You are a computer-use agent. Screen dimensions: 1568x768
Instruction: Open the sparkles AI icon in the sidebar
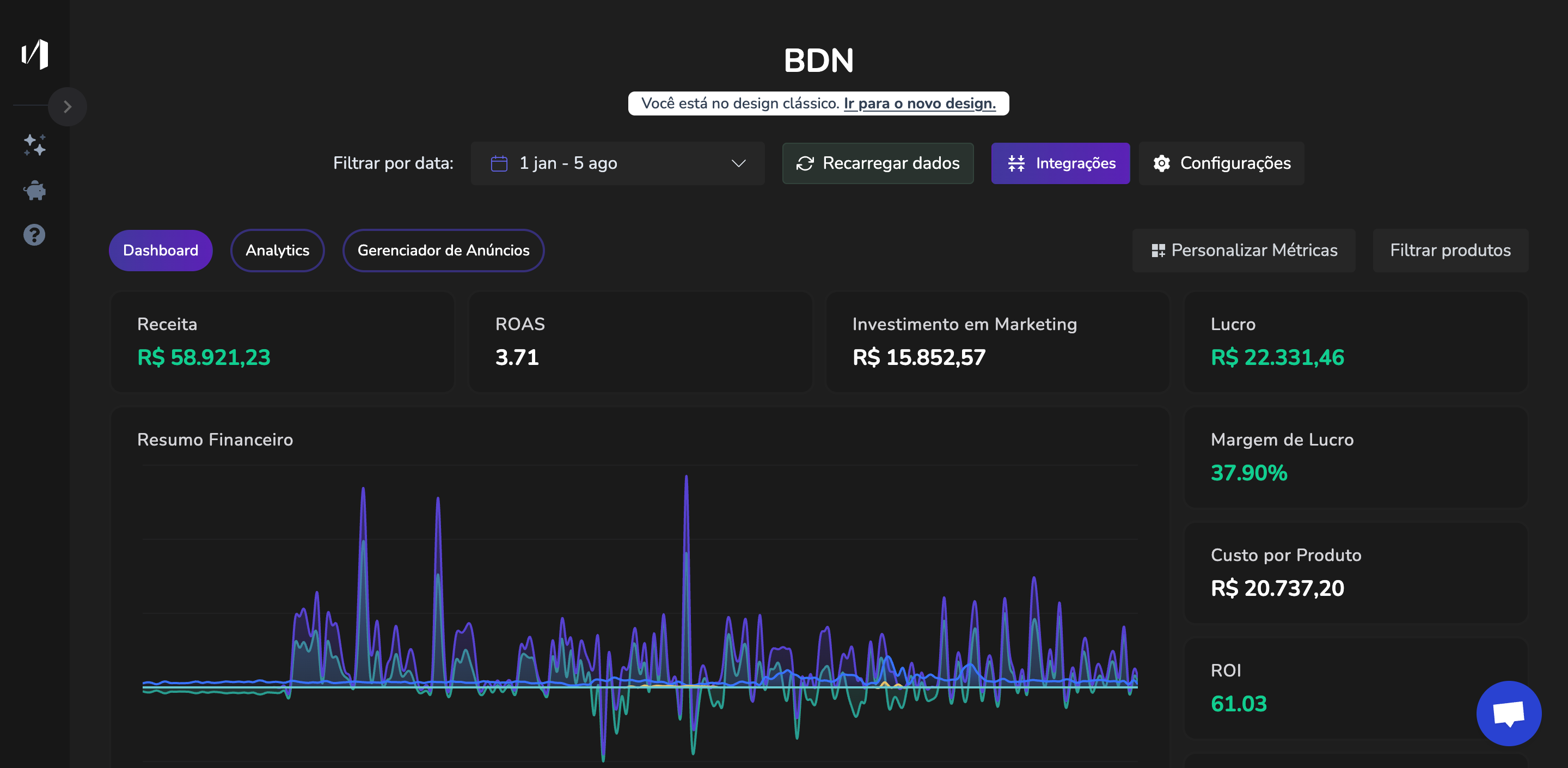tap(35, 145)
